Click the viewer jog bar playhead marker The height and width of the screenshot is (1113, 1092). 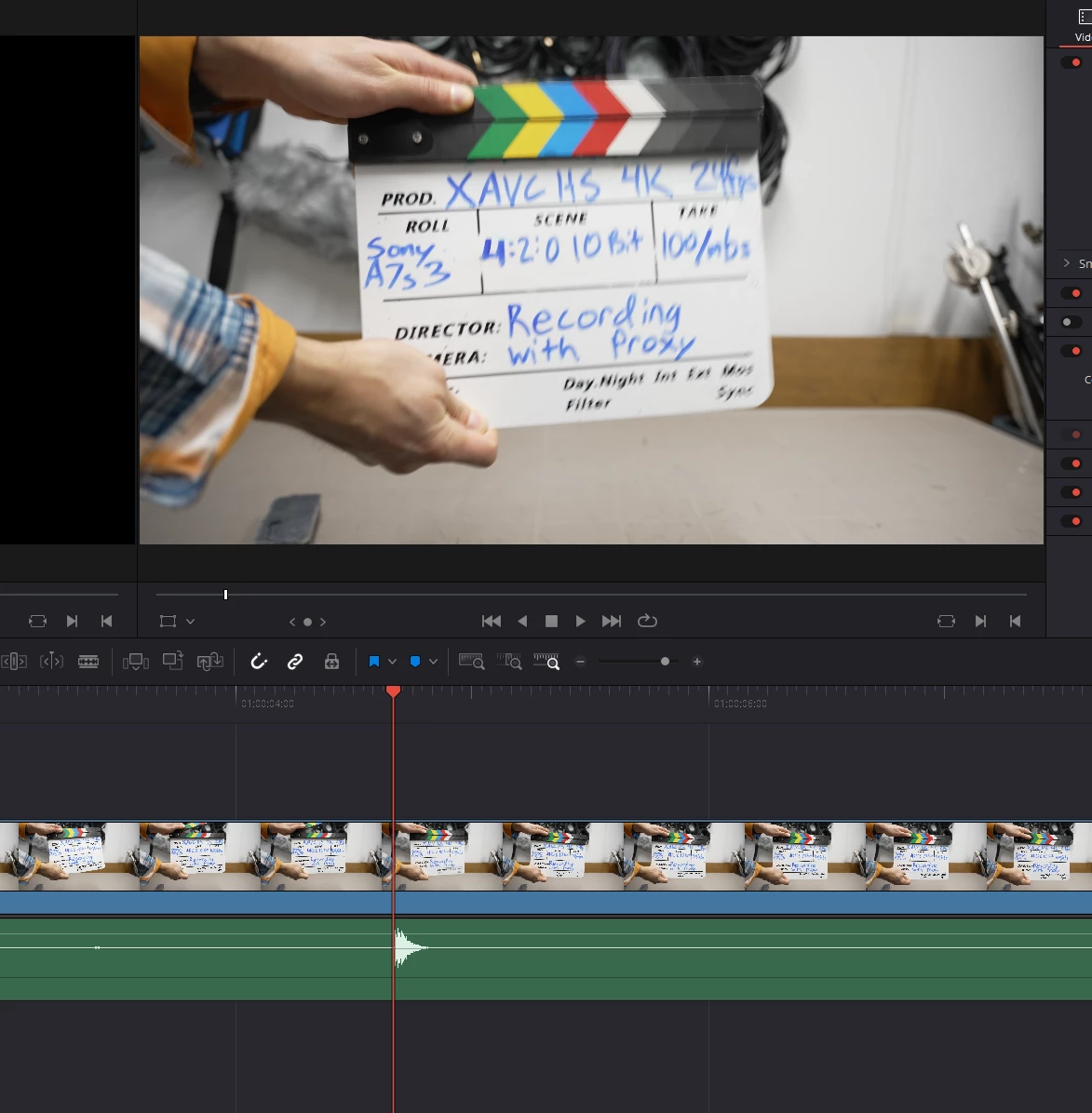coord(226,594)
